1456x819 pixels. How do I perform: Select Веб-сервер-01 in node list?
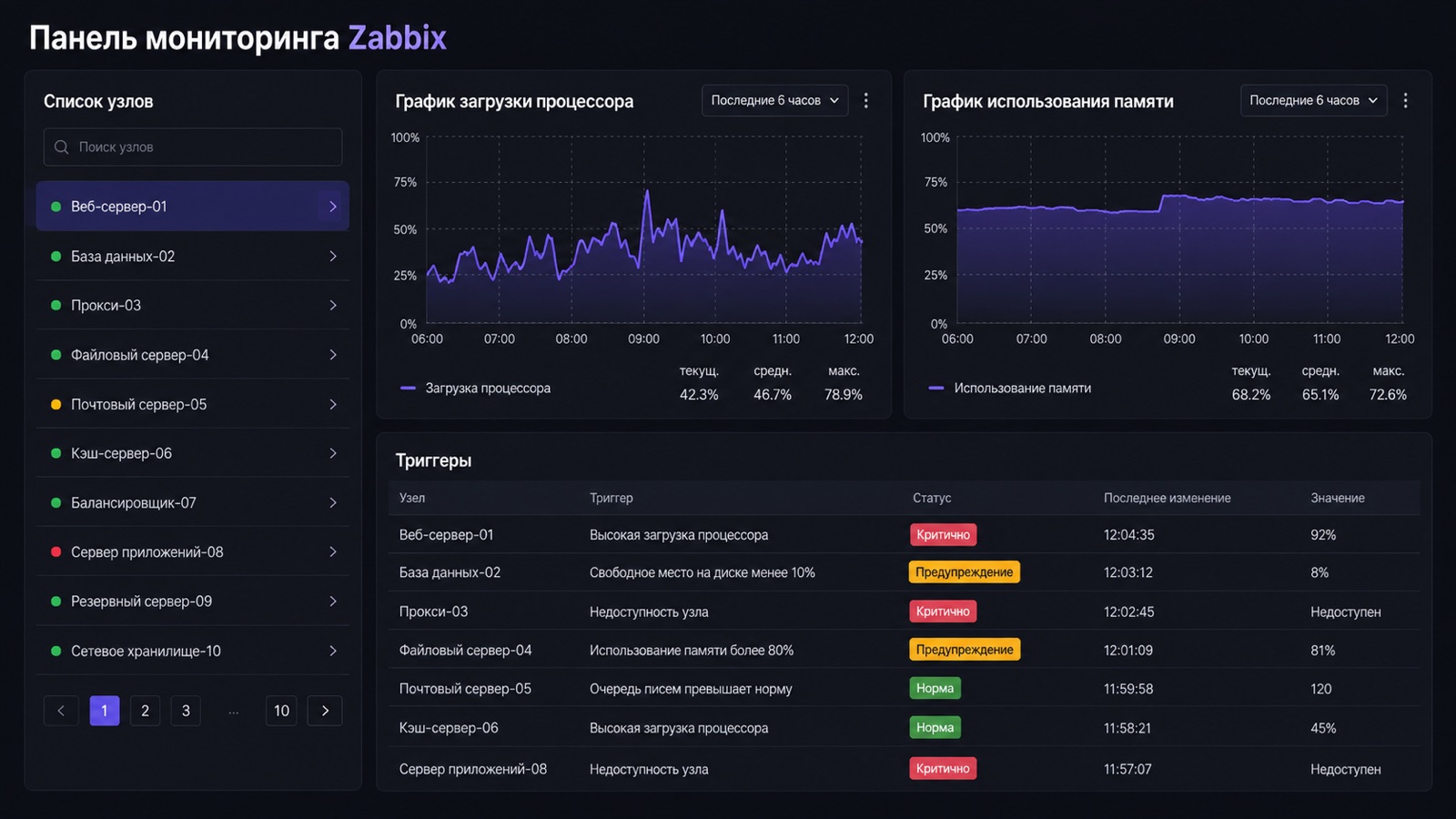193,207
